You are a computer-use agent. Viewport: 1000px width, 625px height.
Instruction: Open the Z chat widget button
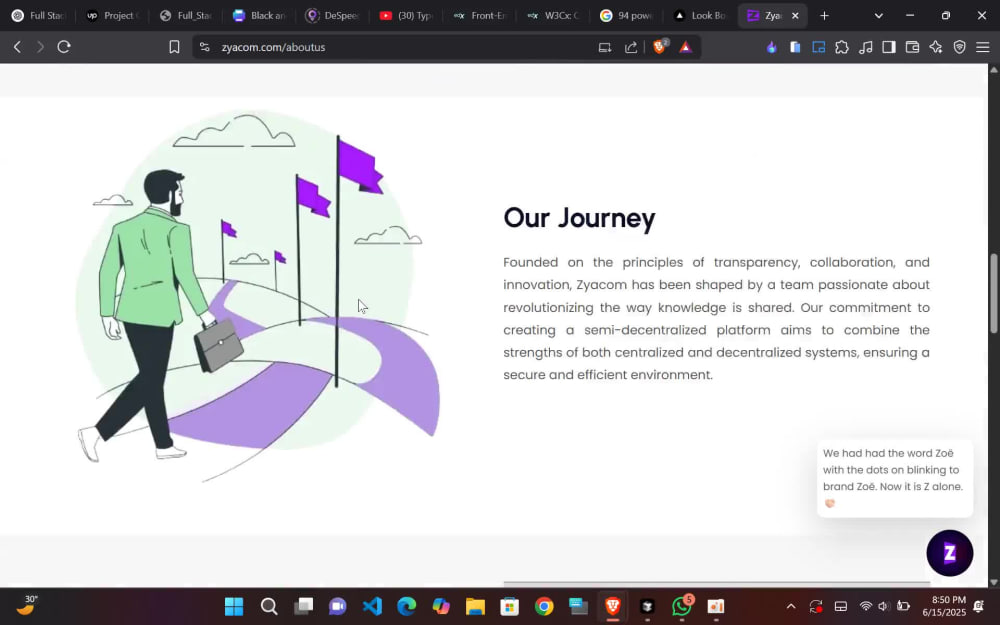[x=950, y=553]
